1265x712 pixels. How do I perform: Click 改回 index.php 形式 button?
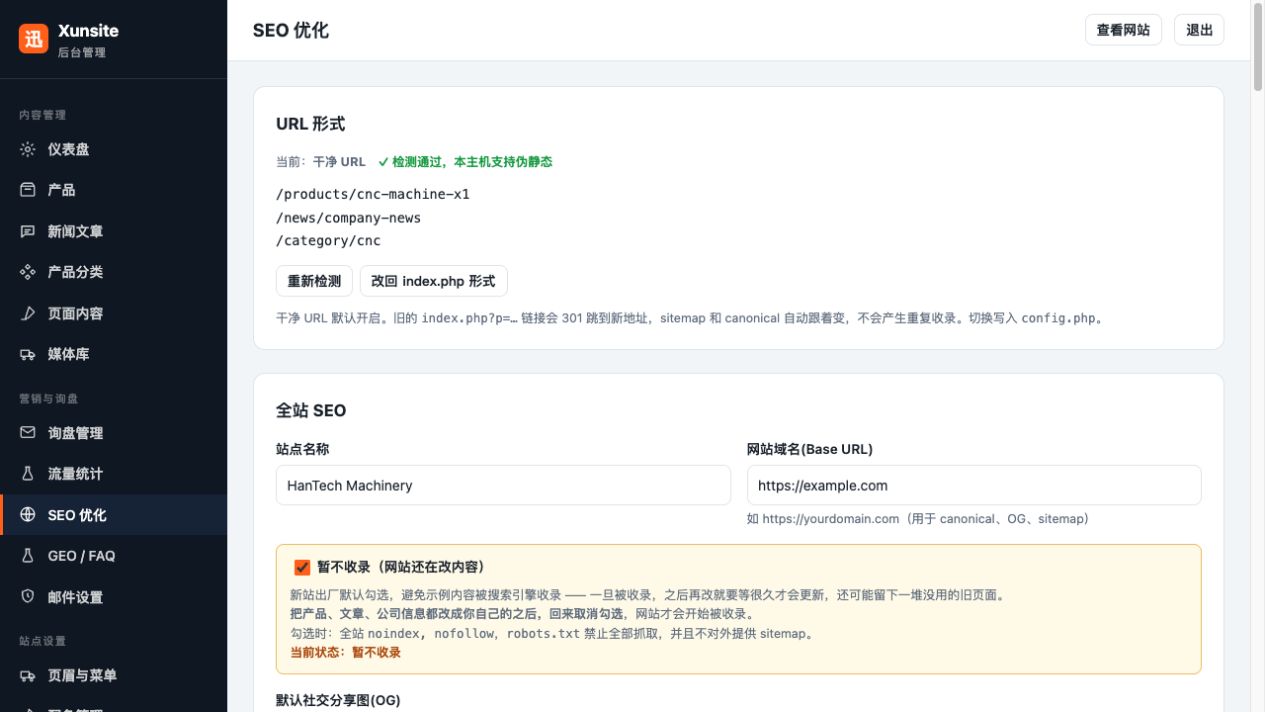(x=433, y=281)
